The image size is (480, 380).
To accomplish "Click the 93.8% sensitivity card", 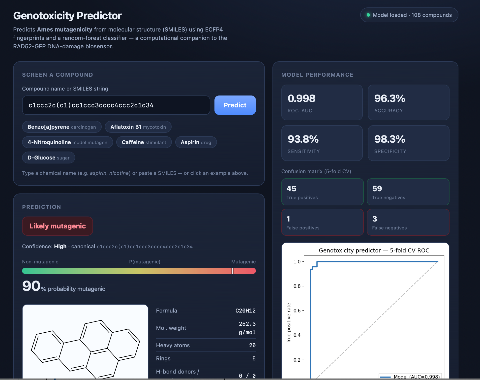I will coord(322,143).
